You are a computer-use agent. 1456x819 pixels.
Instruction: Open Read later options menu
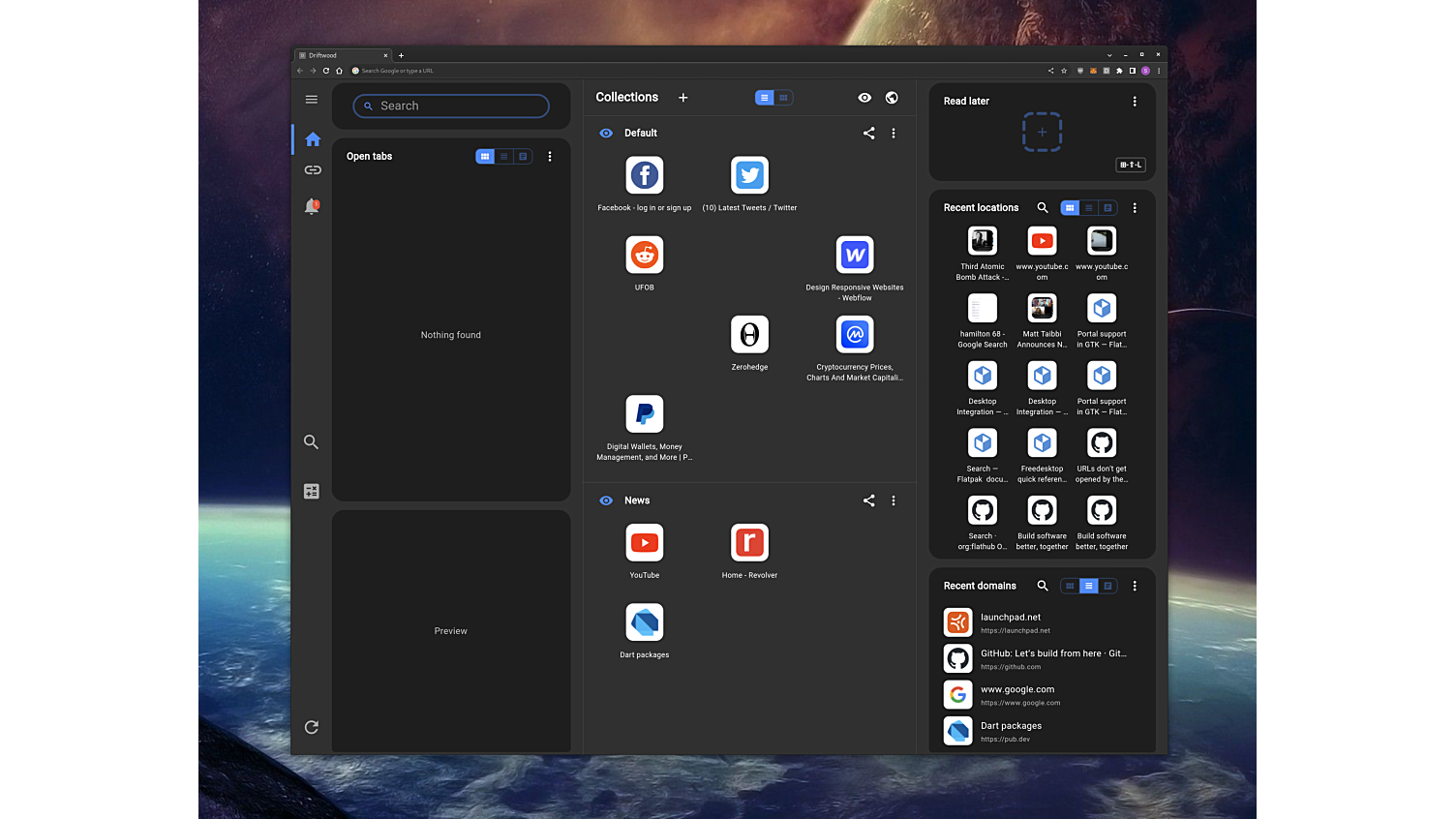coord(1135,102)
